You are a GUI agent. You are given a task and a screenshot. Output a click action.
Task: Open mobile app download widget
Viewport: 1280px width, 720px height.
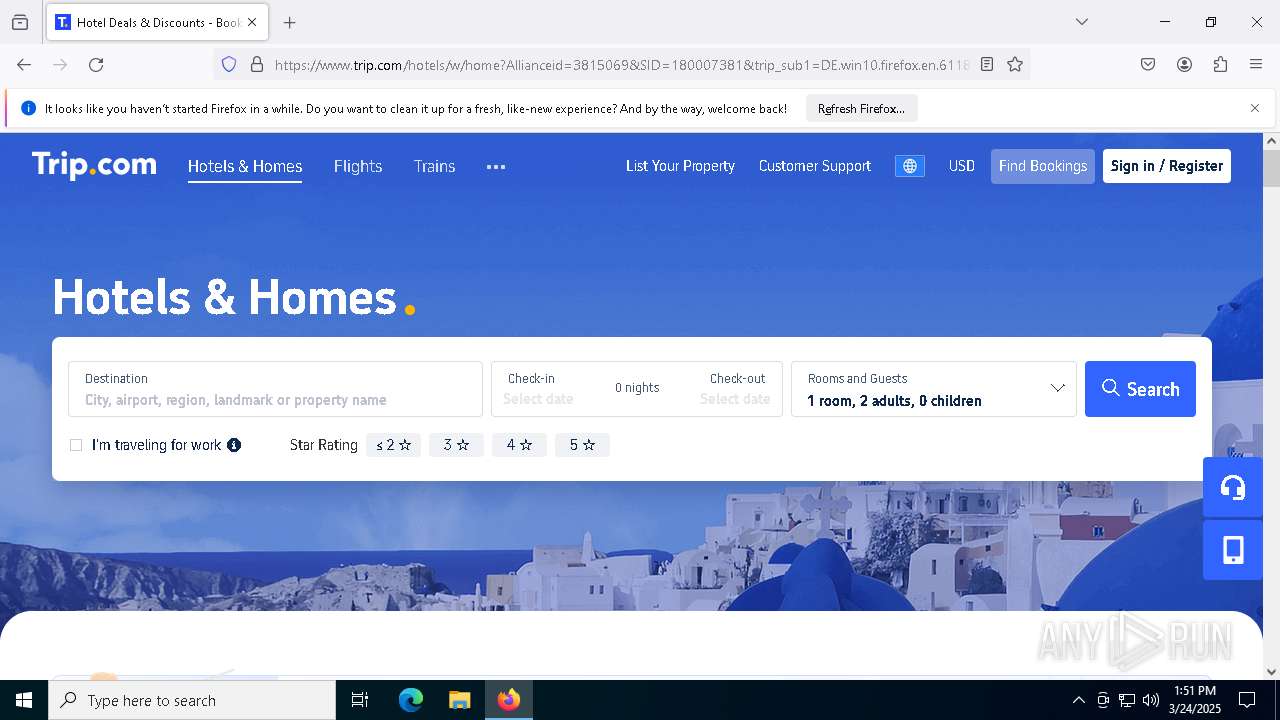click(1233, 550)
